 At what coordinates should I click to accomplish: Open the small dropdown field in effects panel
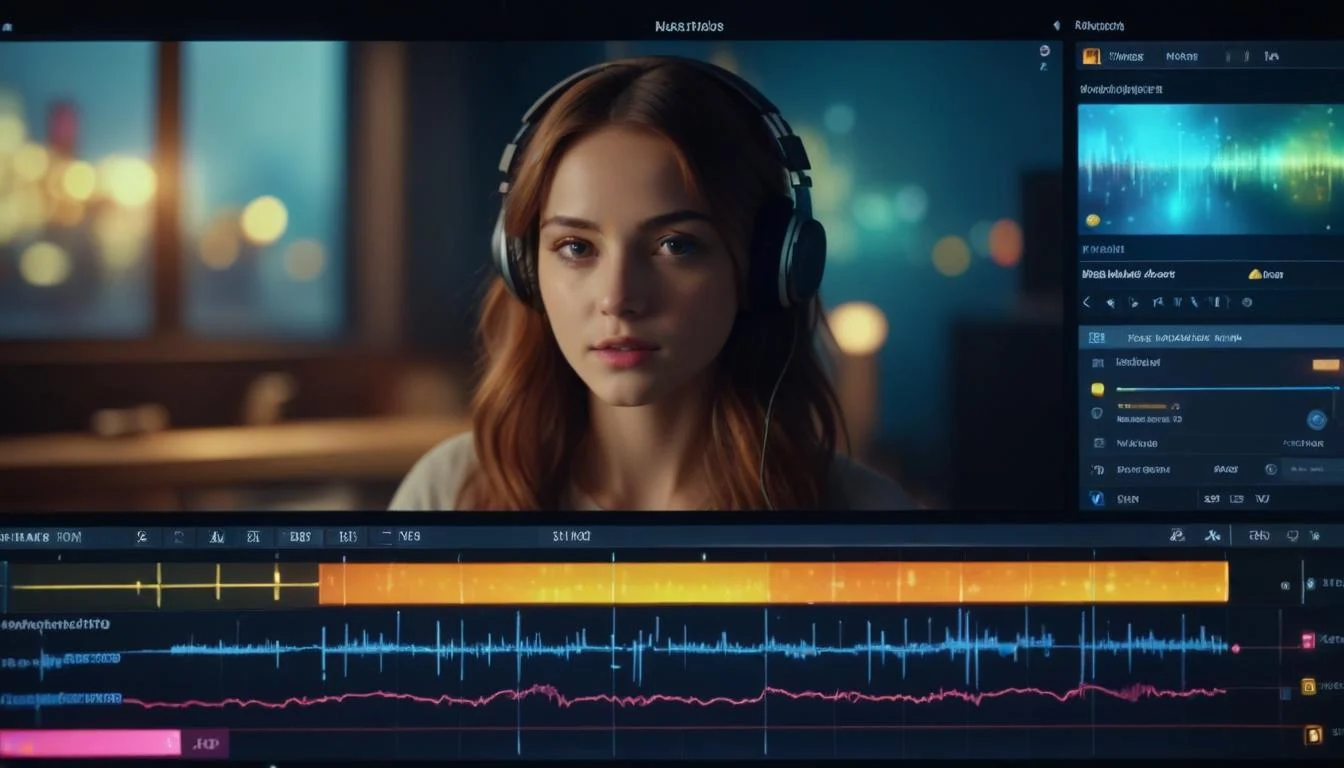(1312, 468)
